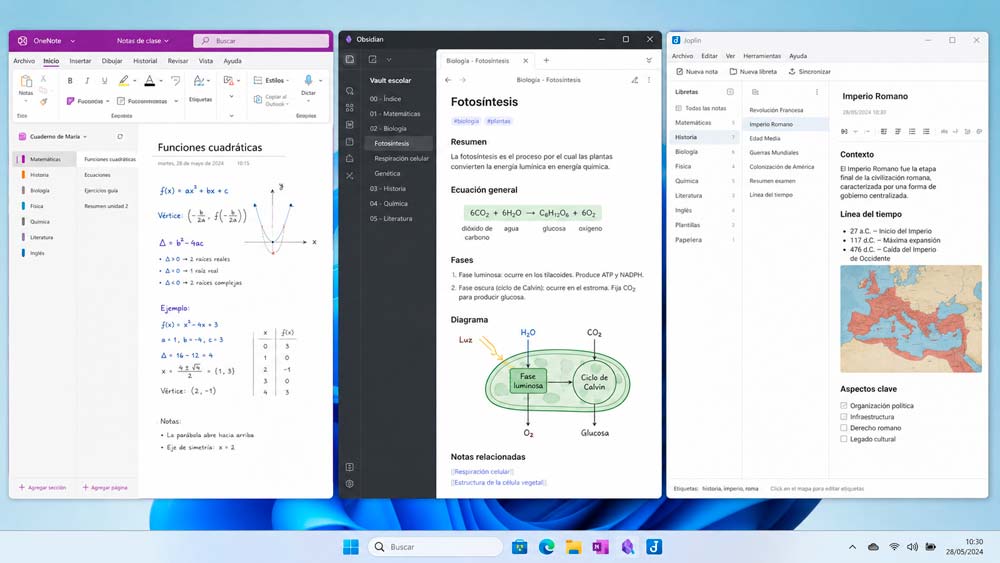The height and width of the screenshot is (563, 1000).
Task: Click the Roman Empire map image
Action: 911,319
